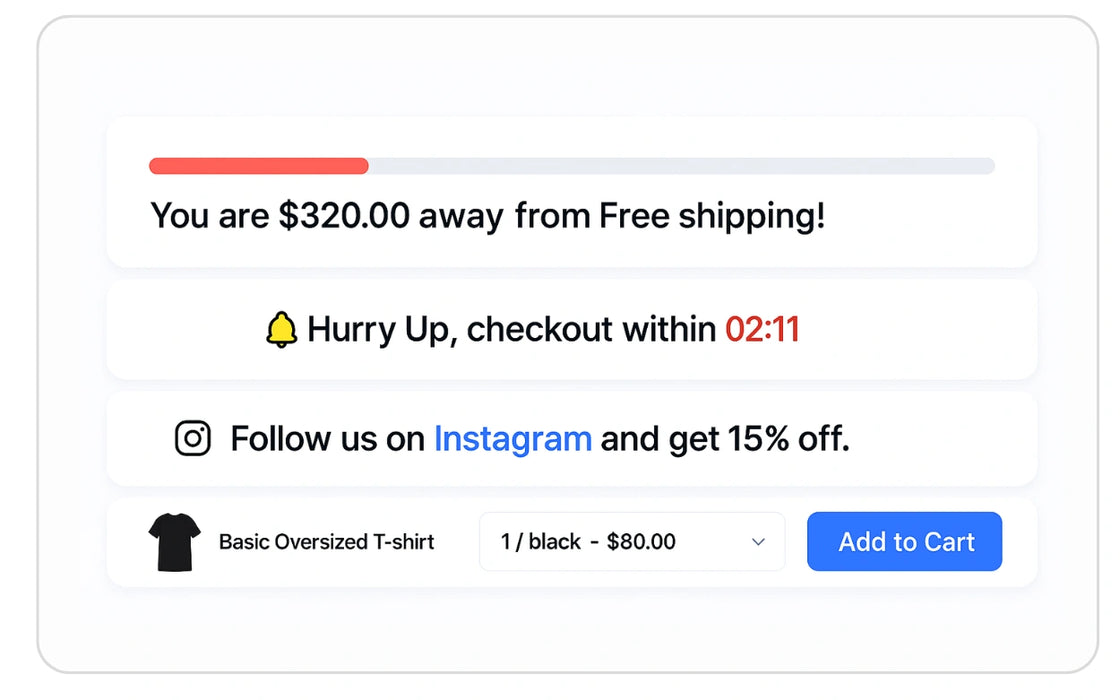1120x700 pixels.
Task: Click the blue Instagram link
Action: pos(513,438)
